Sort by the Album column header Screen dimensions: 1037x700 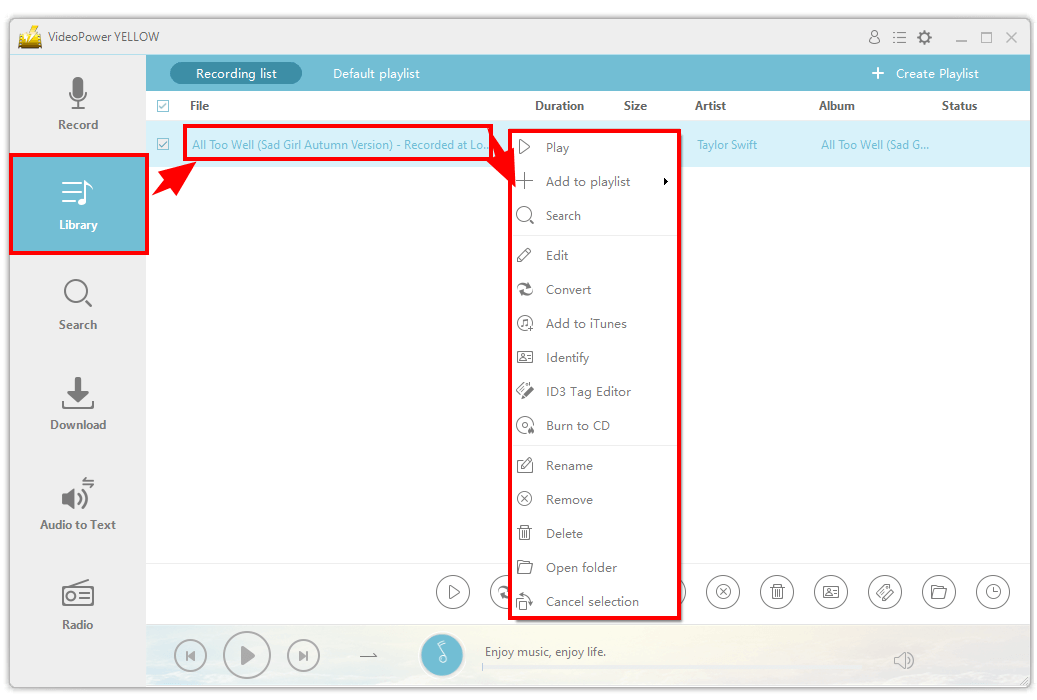pyautogui.click(x=837, y=106)
